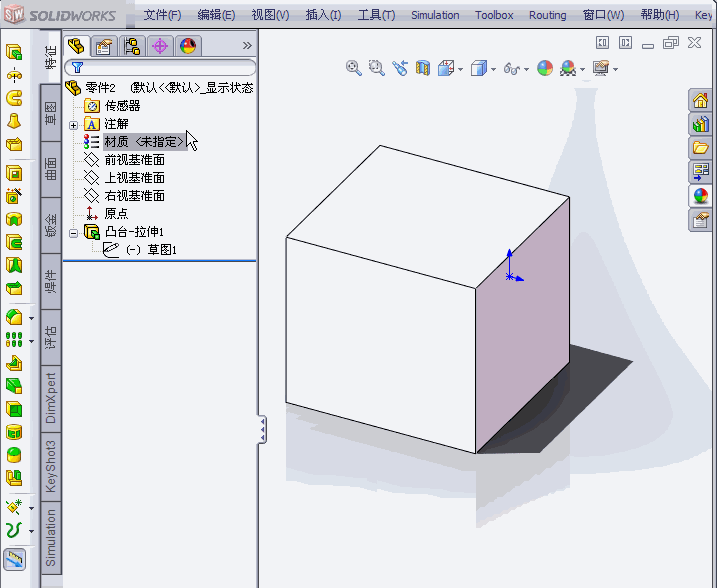Screen dimensions: 717x588
Task: Switch to the ConfigurationManager tab
Action: pyautogui.click(x=132, y=46)
